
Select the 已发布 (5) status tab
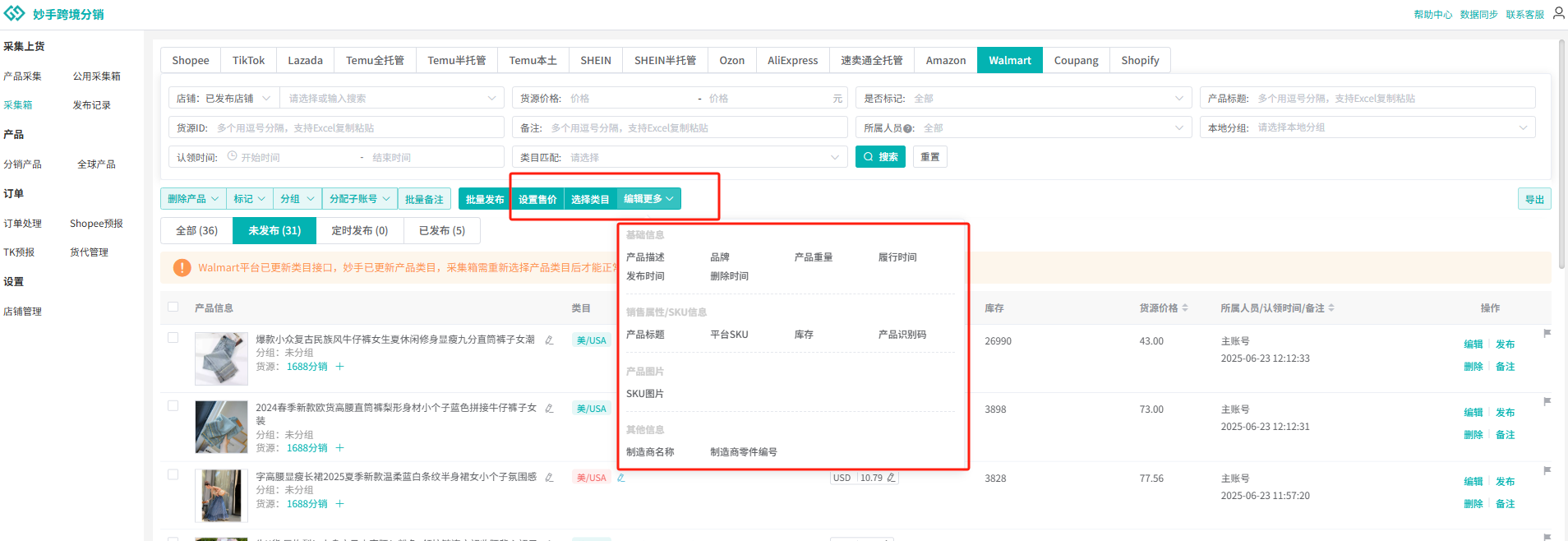pos(442,230)
